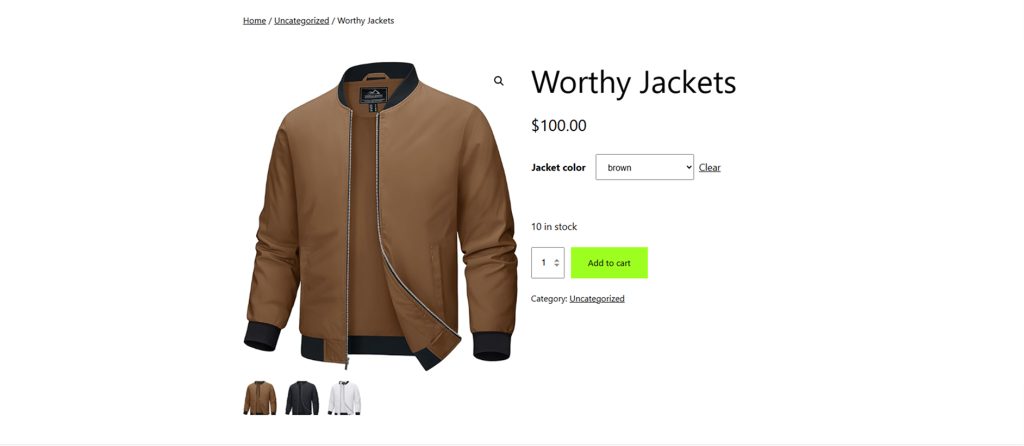Open the Jacket color dropdown showing brown

(x=645, y=167)
